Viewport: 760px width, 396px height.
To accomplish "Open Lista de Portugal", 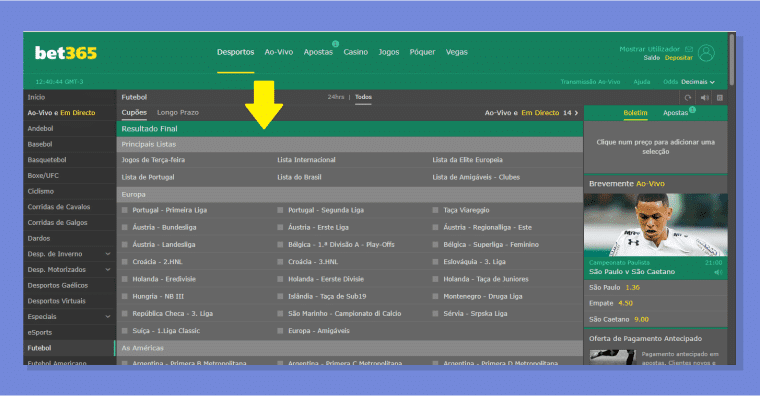I will pyautogui.click(x=148, y=177).
